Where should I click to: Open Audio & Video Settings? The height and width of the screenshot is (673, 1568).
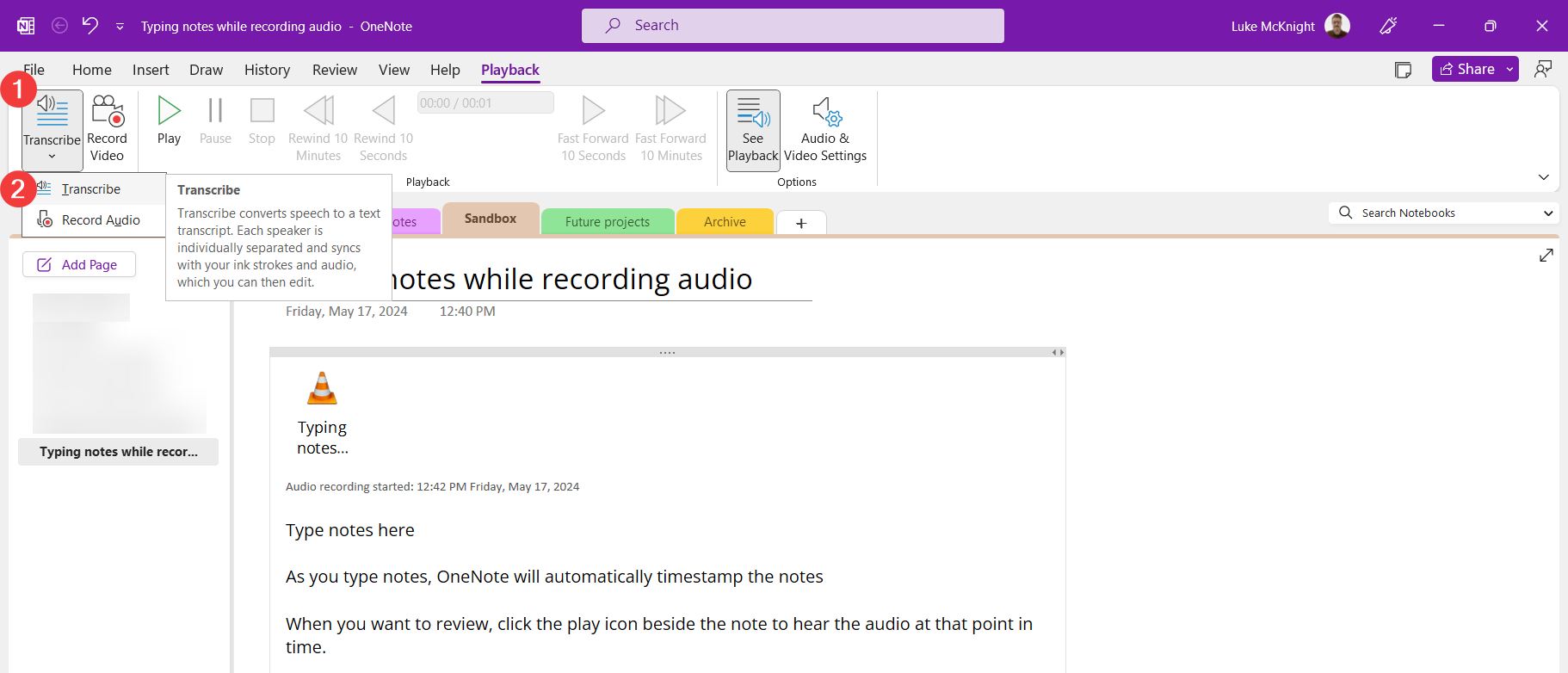825,130
